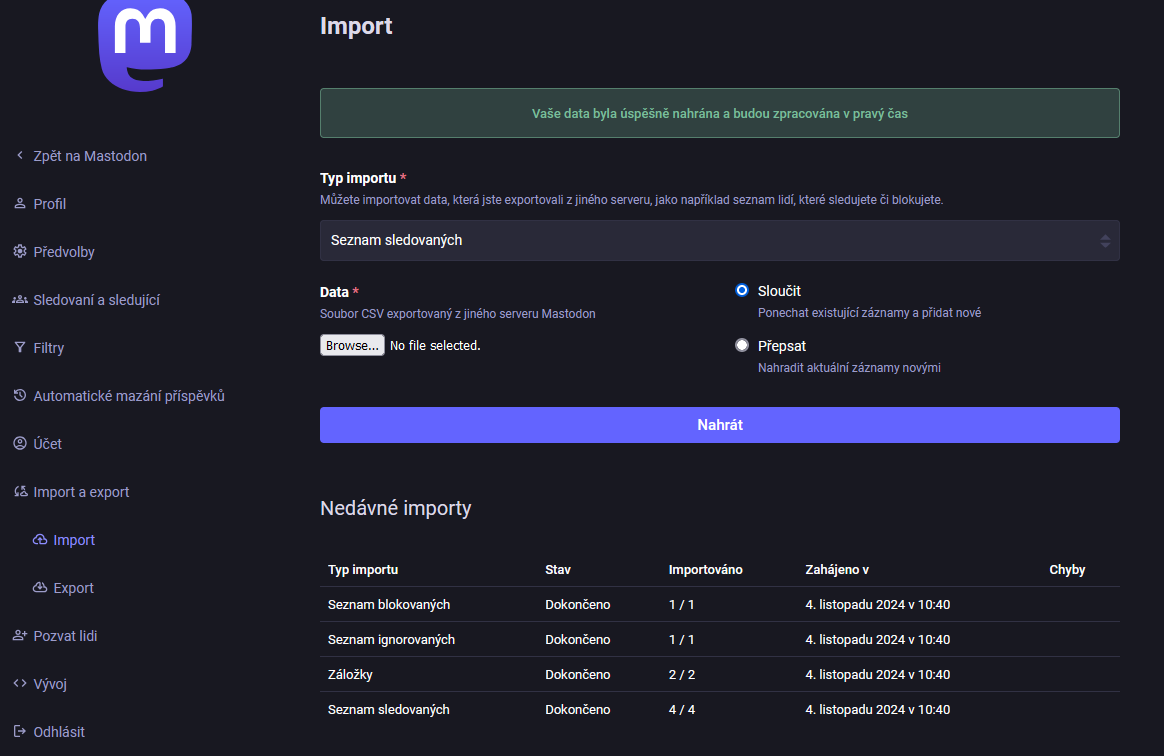Click the Vývoj code brackets icon
The height and width of the screenshot is (756, 1164).
pyautogui.click(x=20, y=684)
